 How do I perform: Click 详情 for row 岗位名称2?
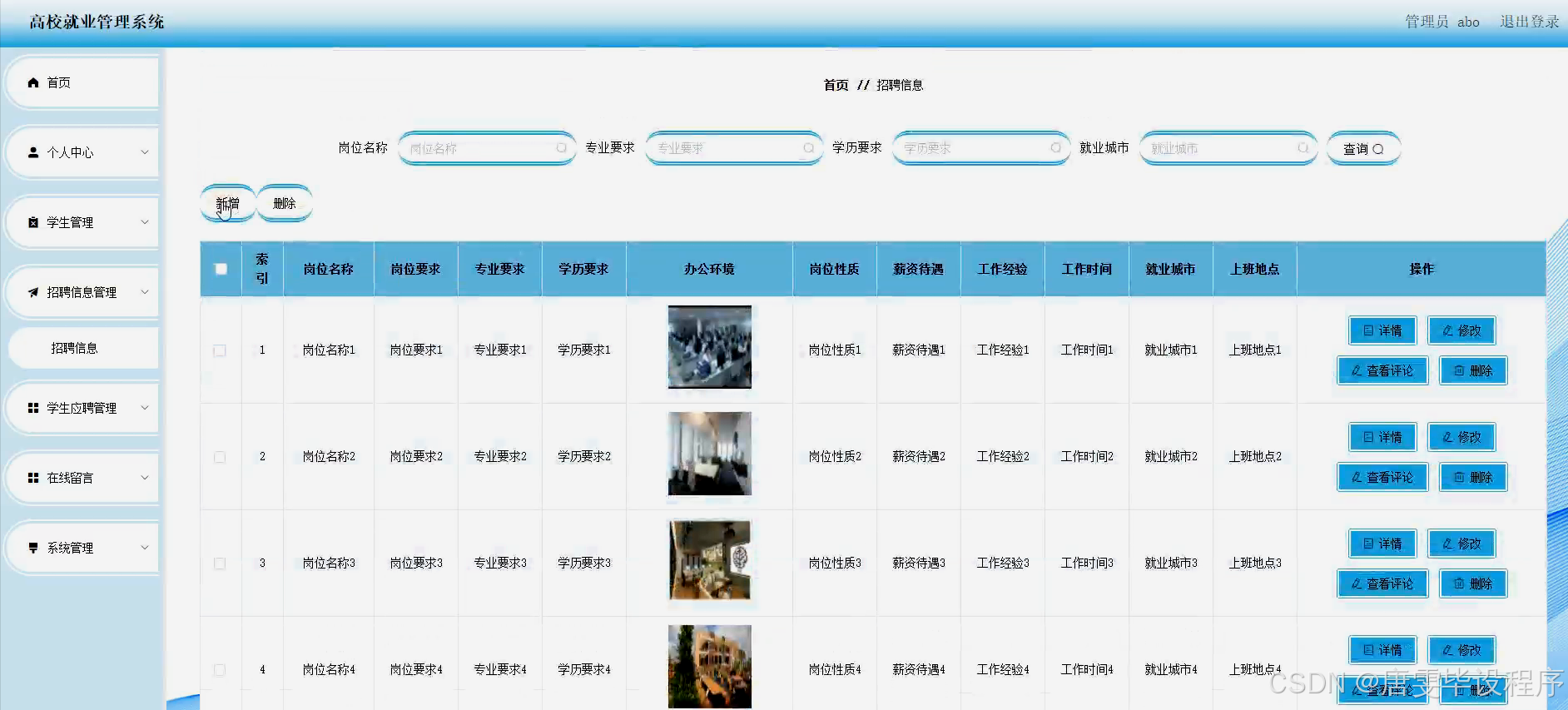coord(1382,437)
